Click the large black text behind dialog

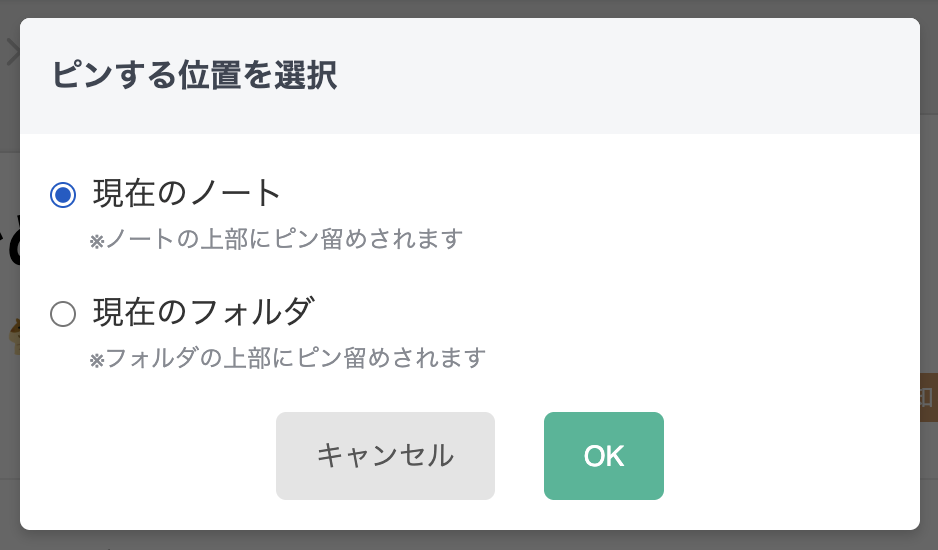(x=9, y=240)
